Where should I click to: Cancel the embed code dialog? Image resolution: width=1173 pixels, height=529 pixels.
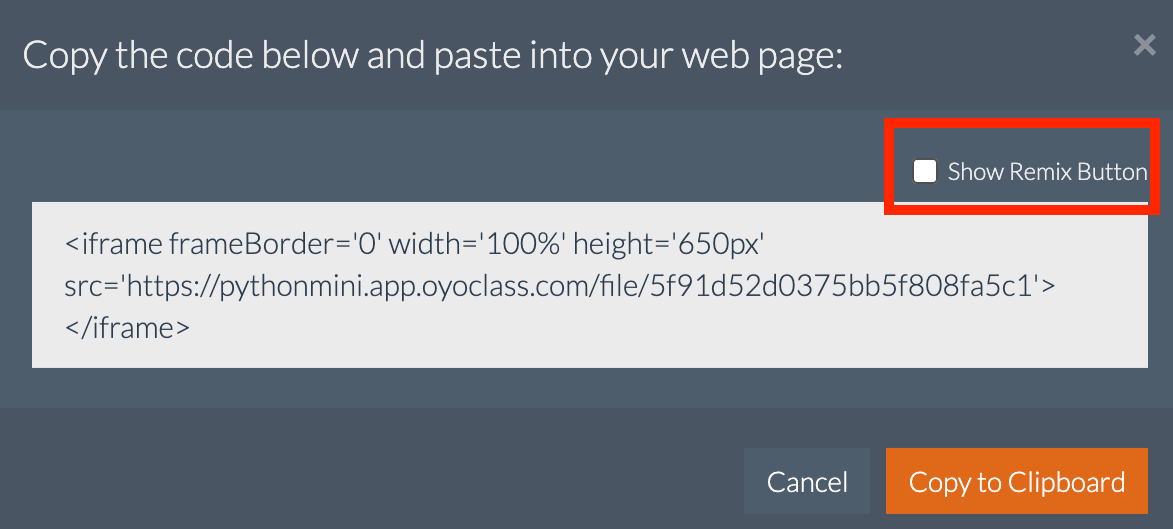pyautogui.click(x=807, y=482)
